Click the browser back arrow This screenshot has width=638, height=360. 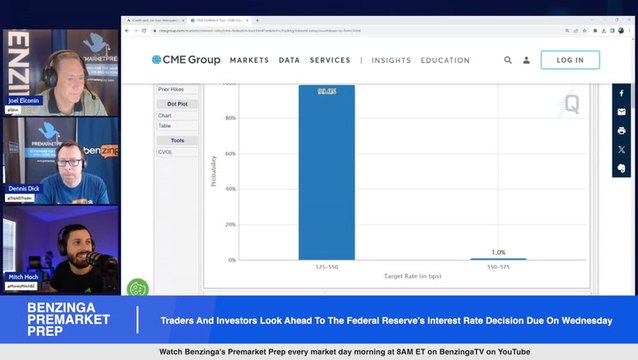[x=127, y=31]
